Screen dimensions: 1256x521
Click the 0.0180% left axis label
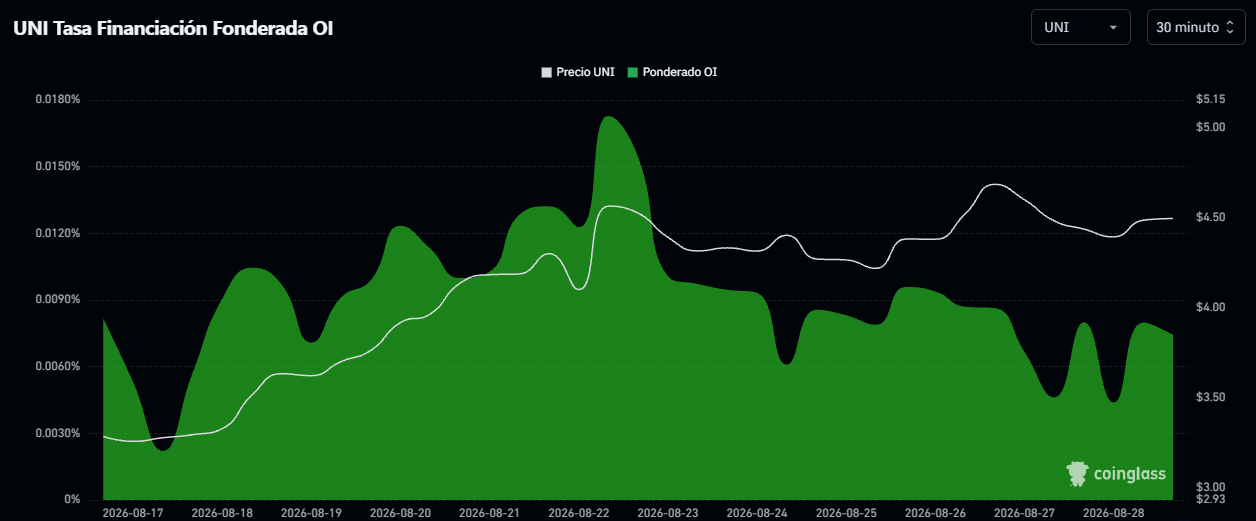point(57,99)
